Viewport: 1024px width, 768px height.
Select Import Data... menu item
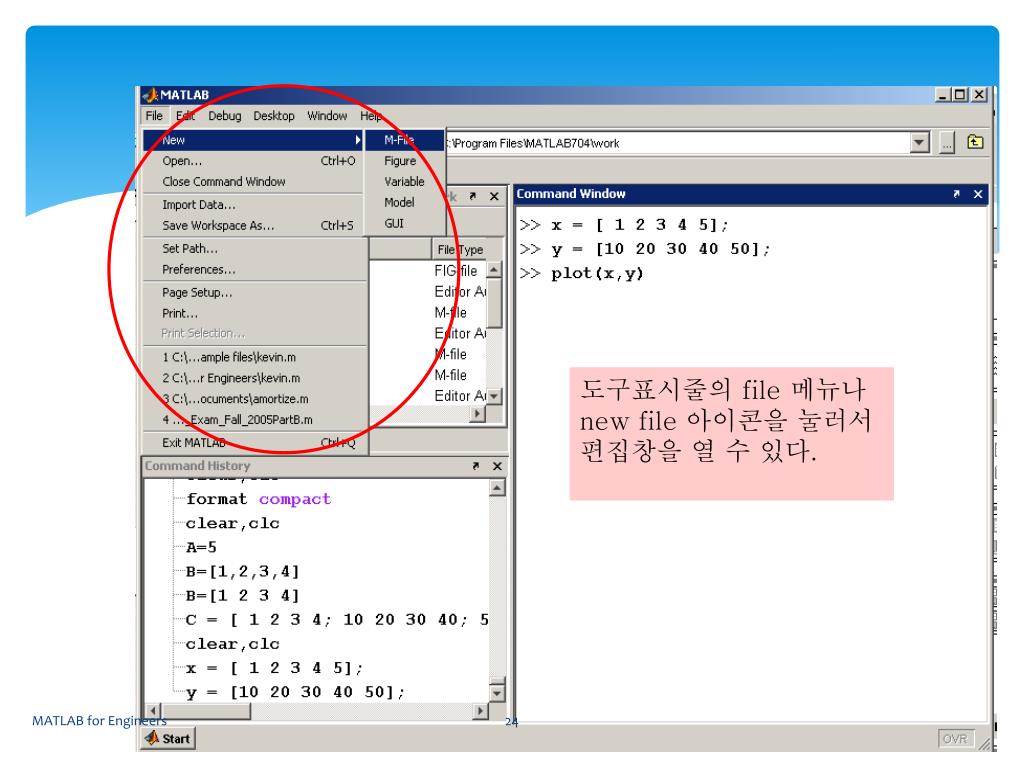253,204
